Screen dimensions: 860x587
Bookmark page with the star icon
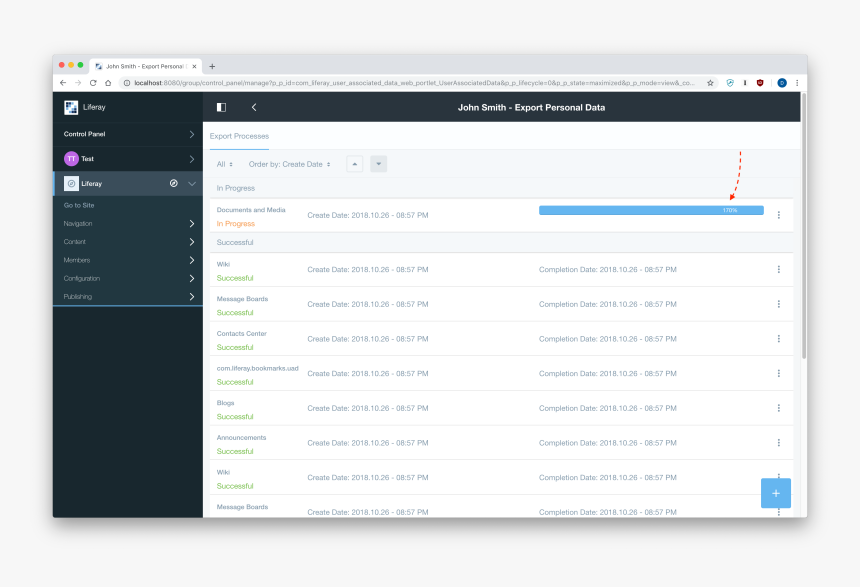[710, 83]
